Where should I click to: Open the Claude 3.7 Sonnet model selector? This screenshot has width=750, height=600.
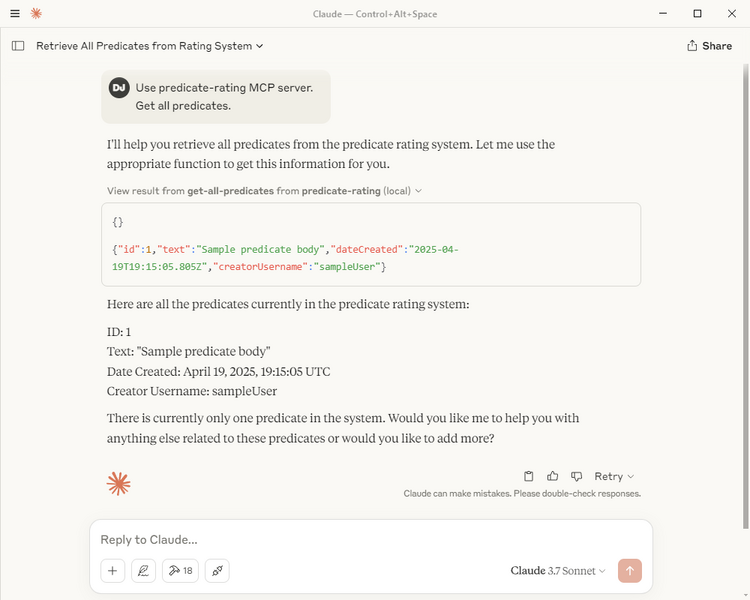pyautogui.click(x=558, y=571)
